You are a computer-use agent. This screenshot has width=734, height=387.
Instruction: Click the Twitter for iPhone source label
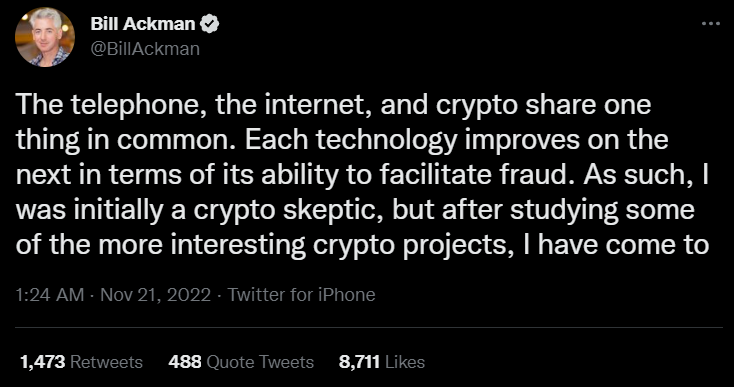point(301,295)
